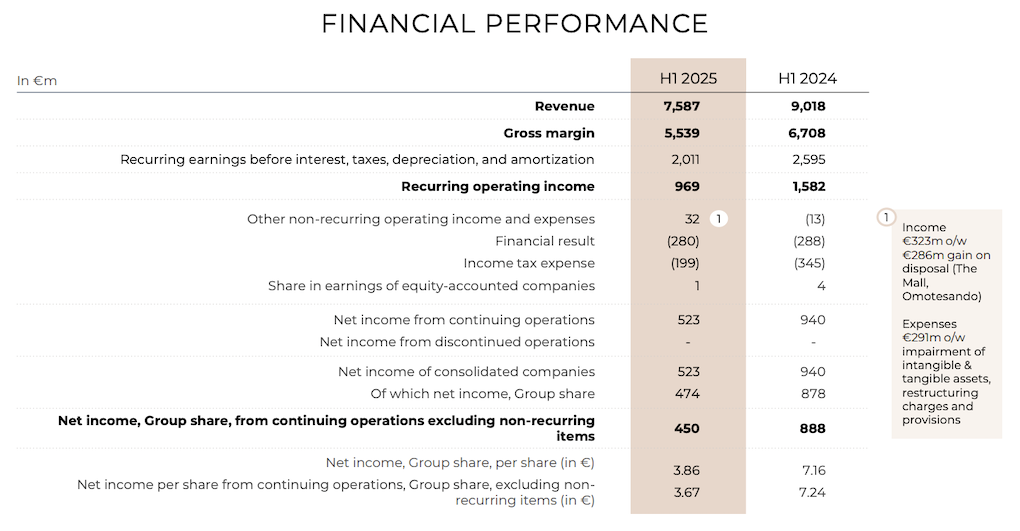
Task: Click the Net income from discontinued operations label
Action: 457,342
